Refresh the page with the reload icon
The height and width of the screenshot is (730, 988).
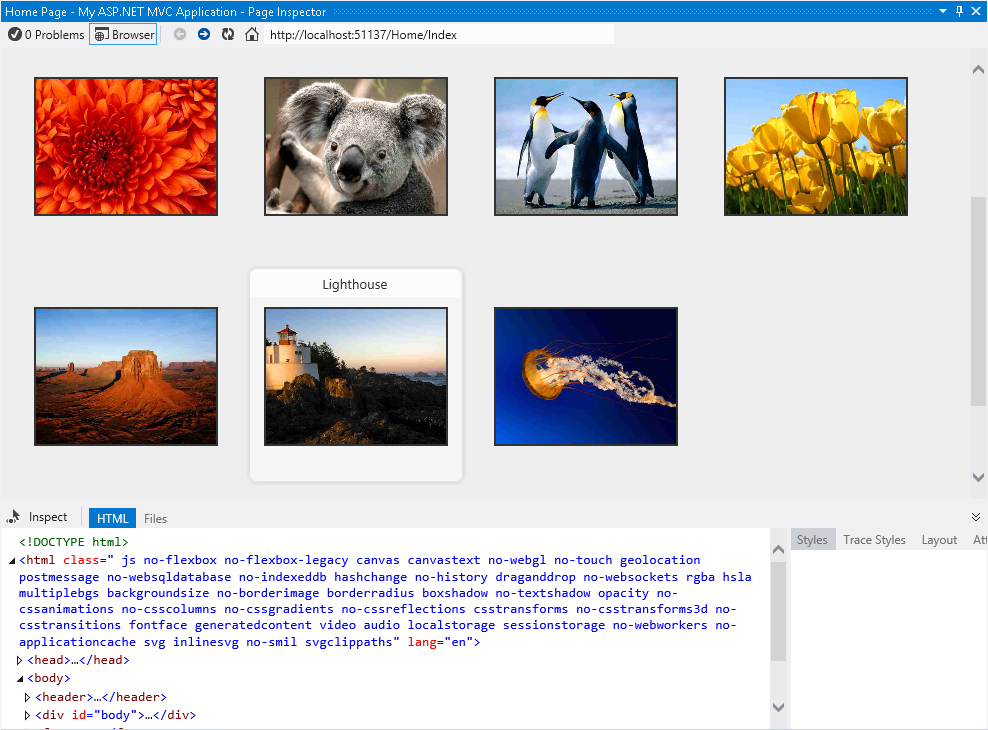(227, 33)
